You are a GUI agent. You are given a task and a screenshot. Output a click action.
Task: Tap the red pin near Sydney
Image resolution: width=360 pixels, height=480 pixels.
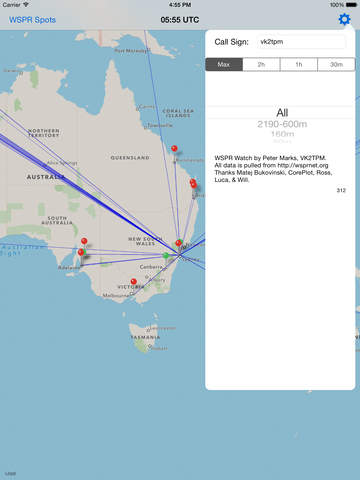[179, 243]
